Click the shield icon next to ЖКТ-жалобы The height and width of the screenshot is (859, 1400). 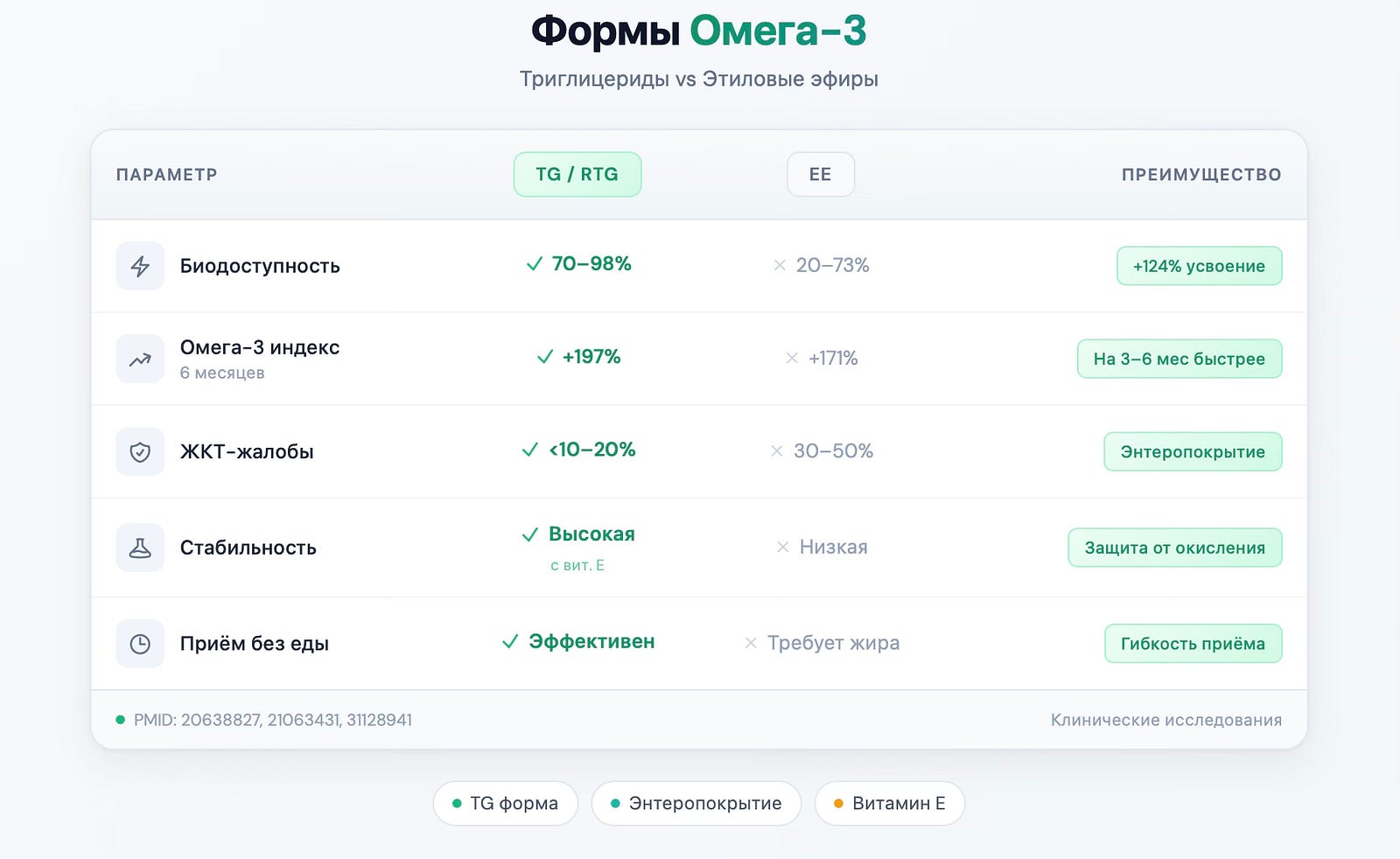(x=140, y=451)
